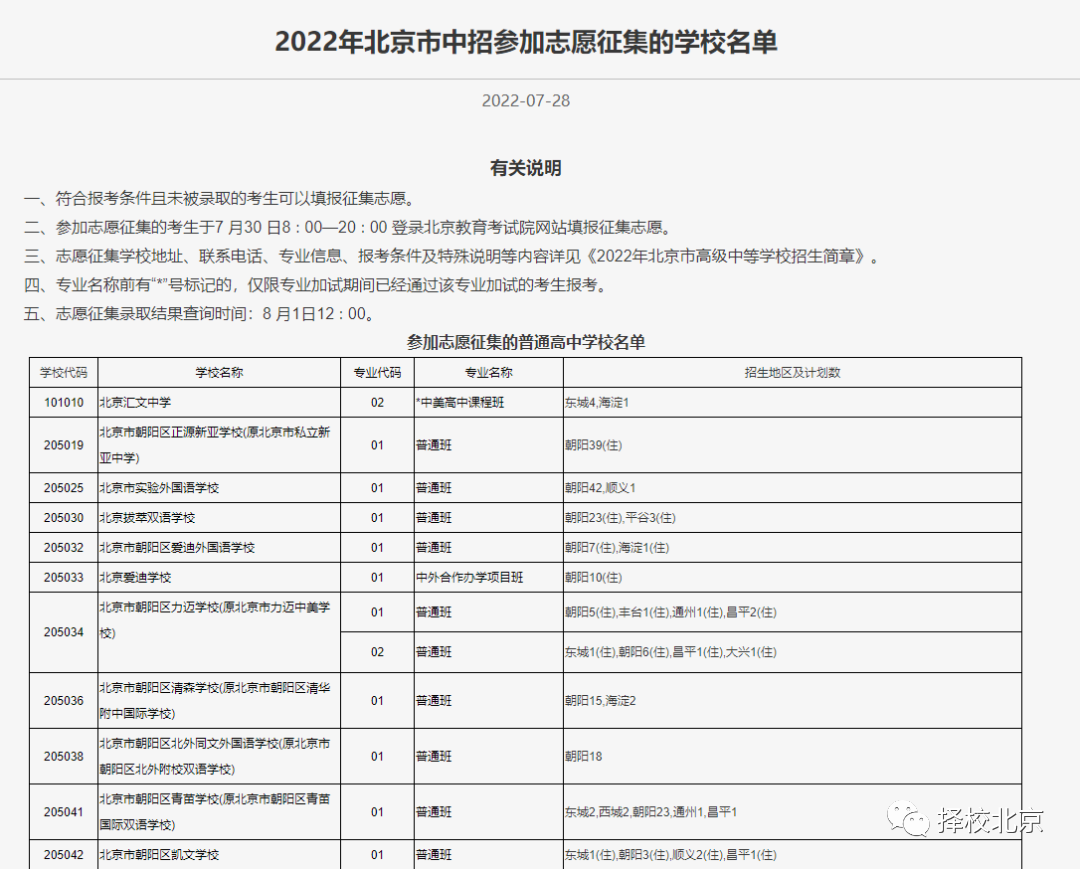Click the school name 北京市朝阳区正源新亚学校

(214, 445)
